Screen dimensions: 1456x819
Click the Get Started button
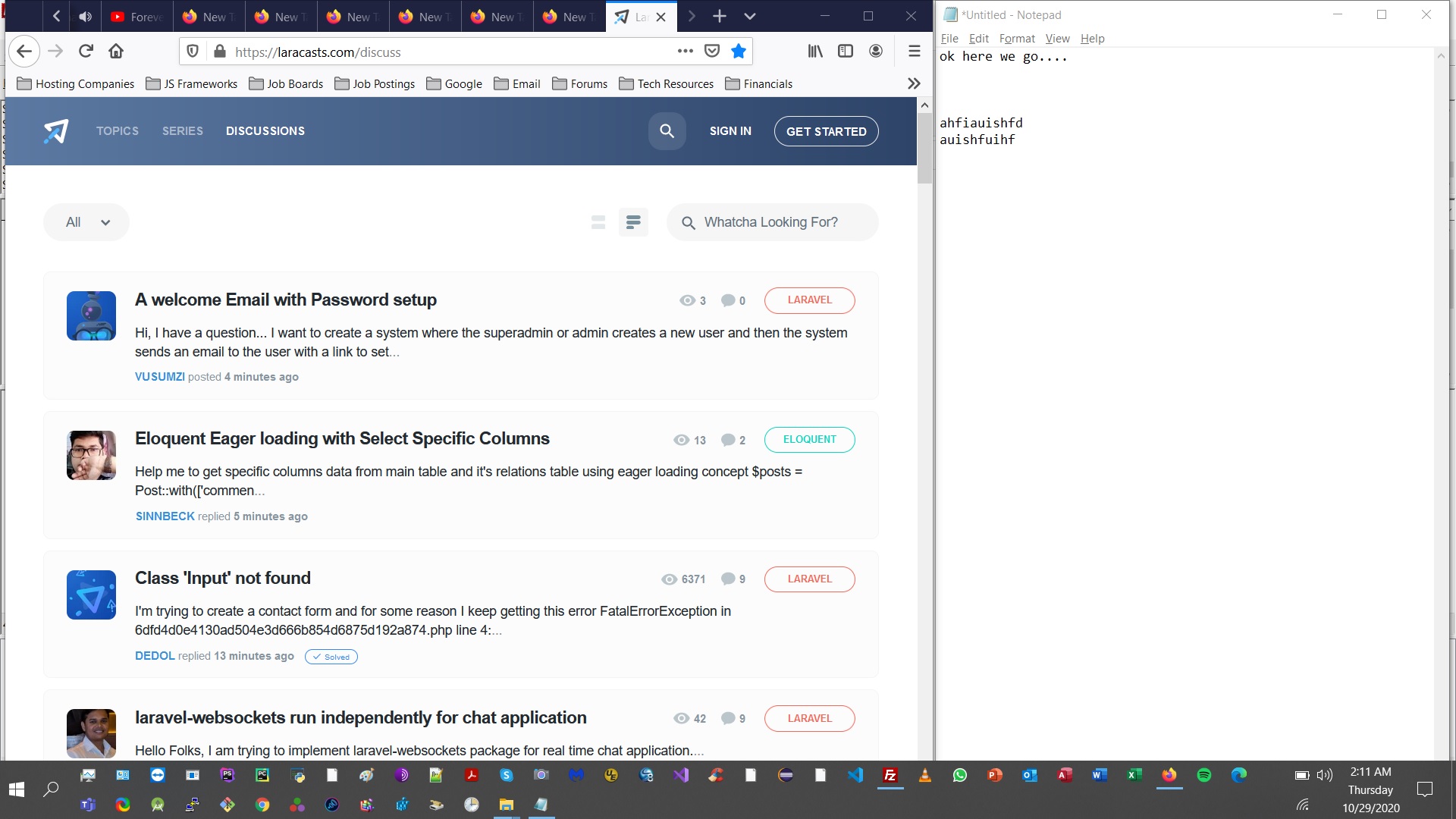coord(826,131)
